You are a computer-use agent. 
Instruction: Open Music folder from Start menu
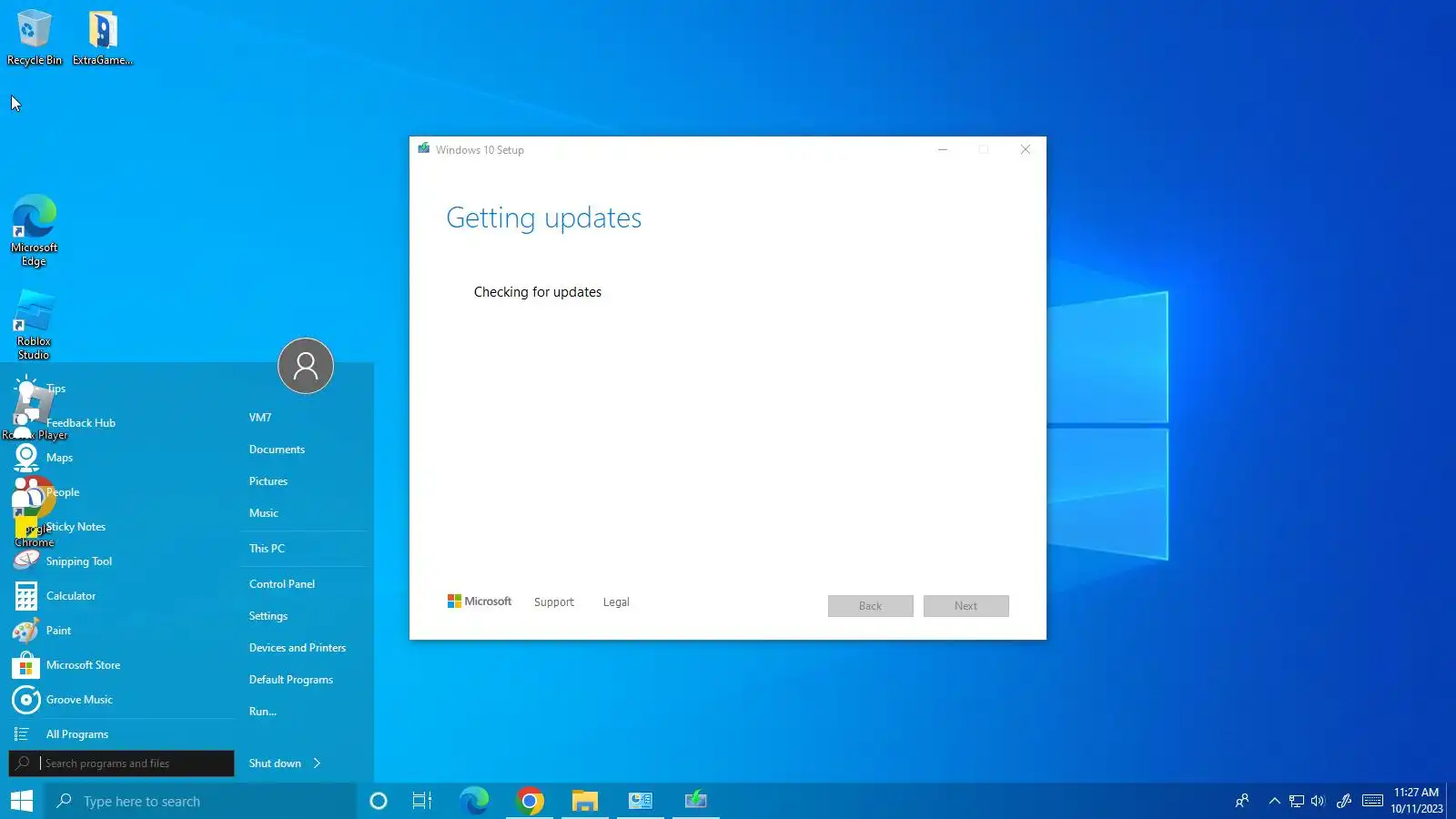pyautogui.click(x=264, y=513)
